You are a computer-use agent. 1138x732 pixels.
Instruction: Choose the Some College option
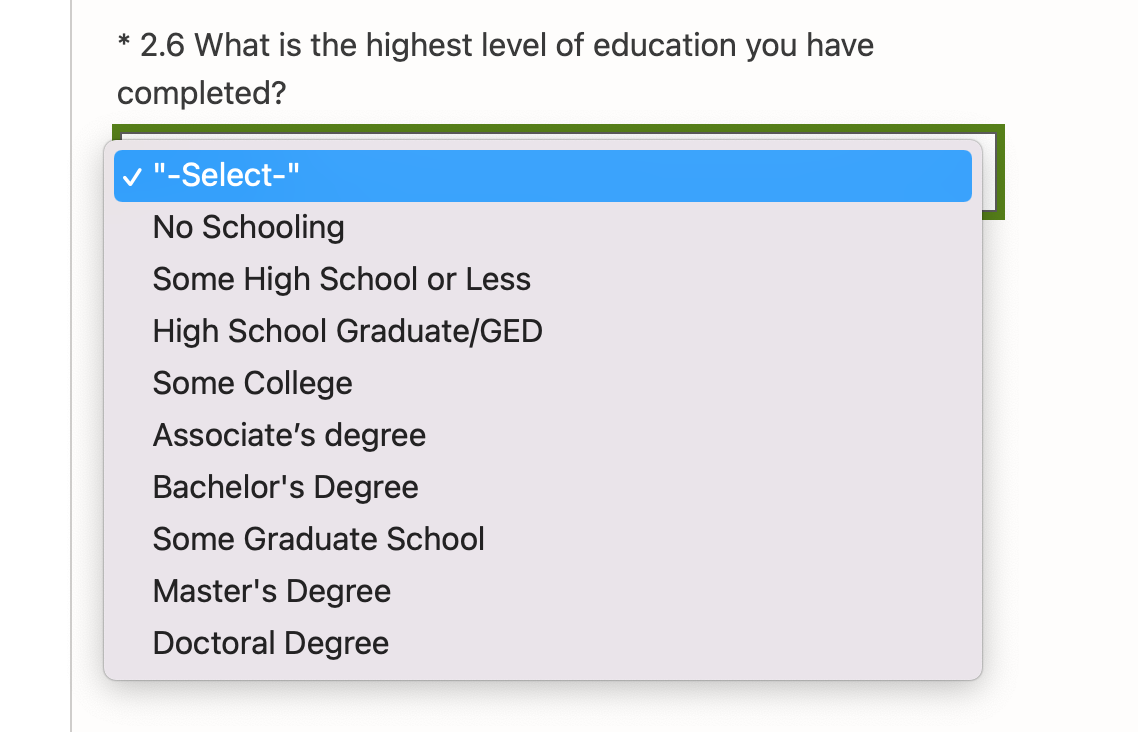[252, 384]
